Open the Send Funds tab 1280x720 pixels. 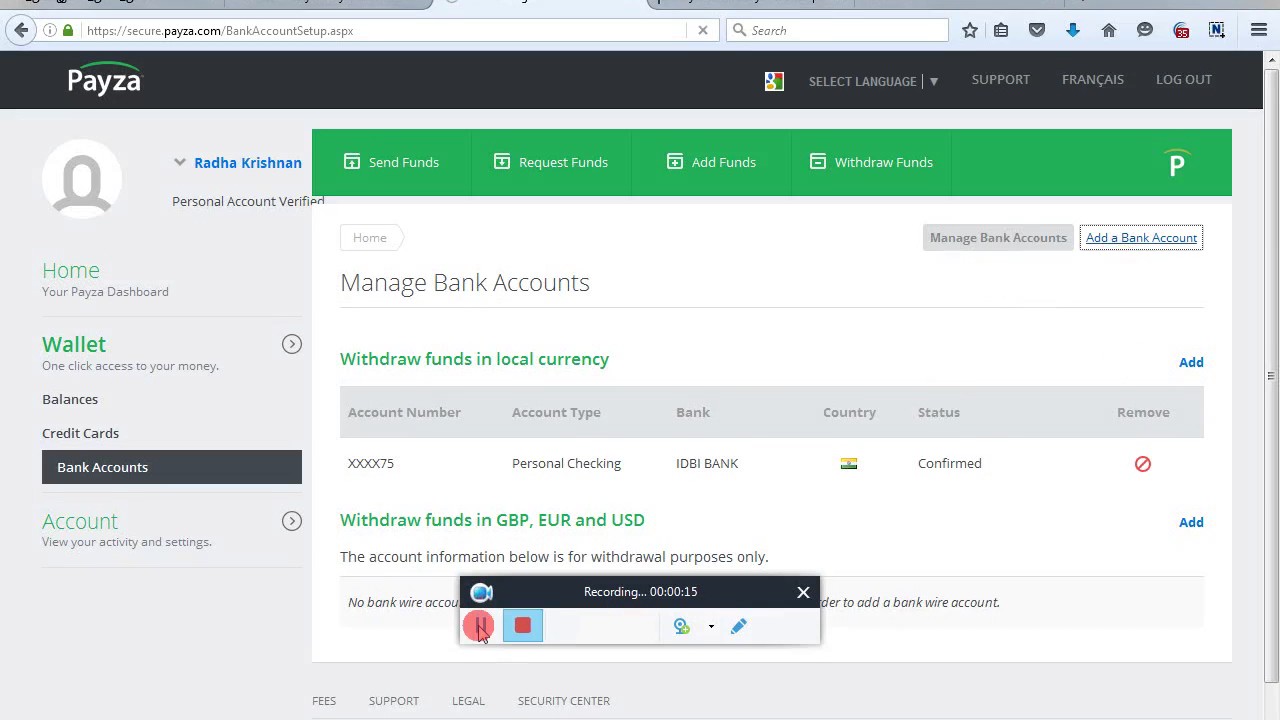(x=392, y=162)
